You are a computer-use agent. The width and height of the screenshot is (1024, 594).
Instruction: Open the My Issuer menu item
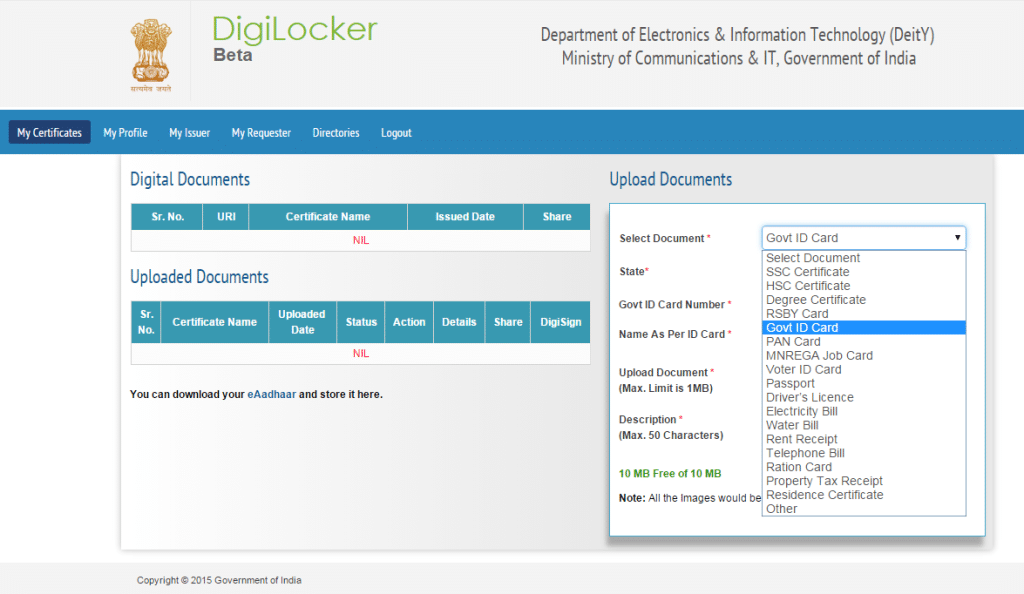pos(189,133)
